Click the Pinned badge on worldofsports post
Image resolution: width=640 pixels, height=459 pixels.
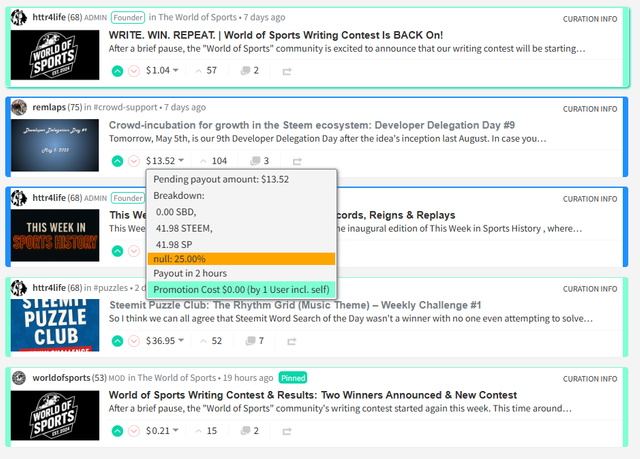click(x=293, y=378)
